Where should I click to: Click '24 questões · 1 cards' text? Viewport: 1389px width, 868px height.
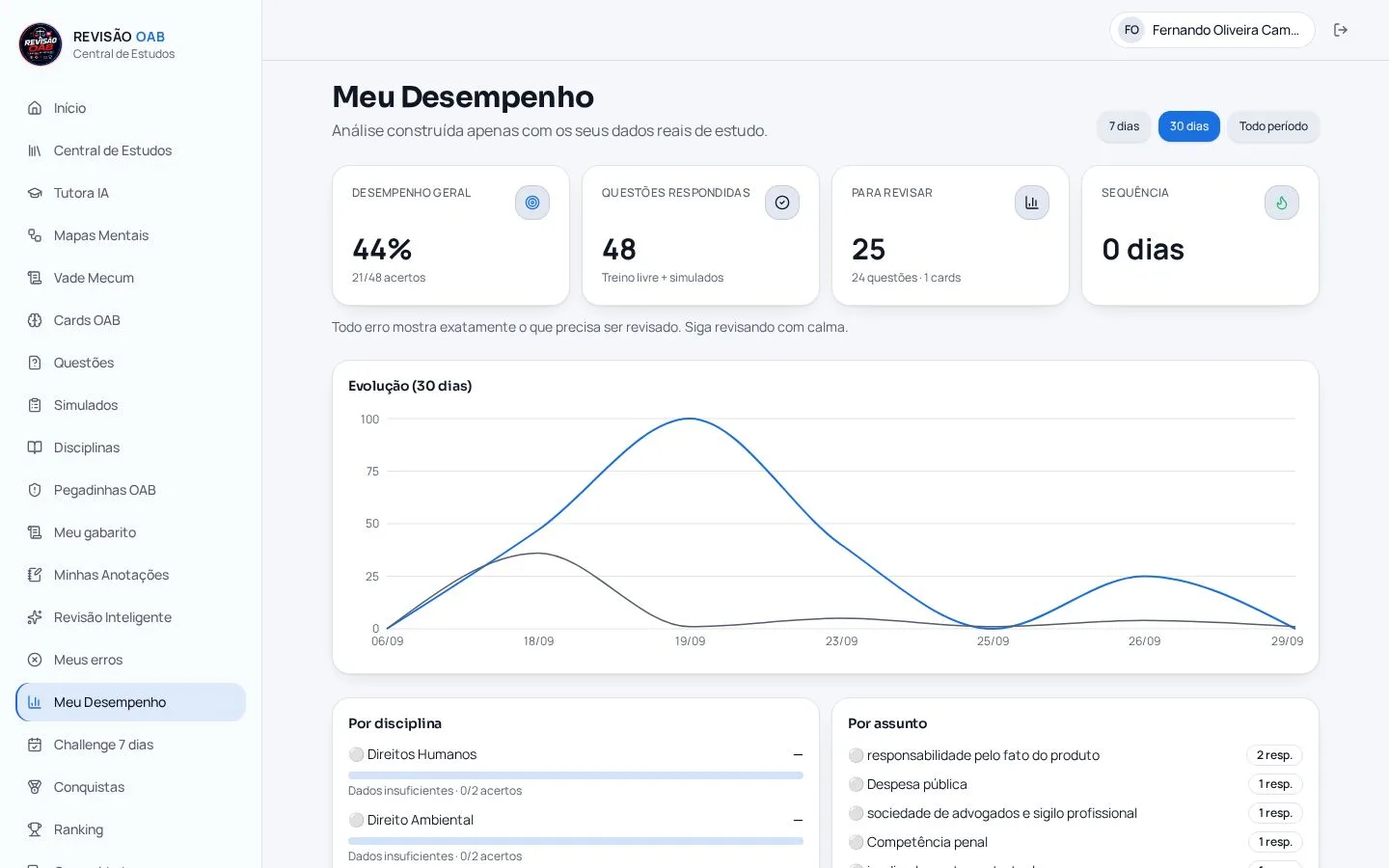(x=906, y=278)
